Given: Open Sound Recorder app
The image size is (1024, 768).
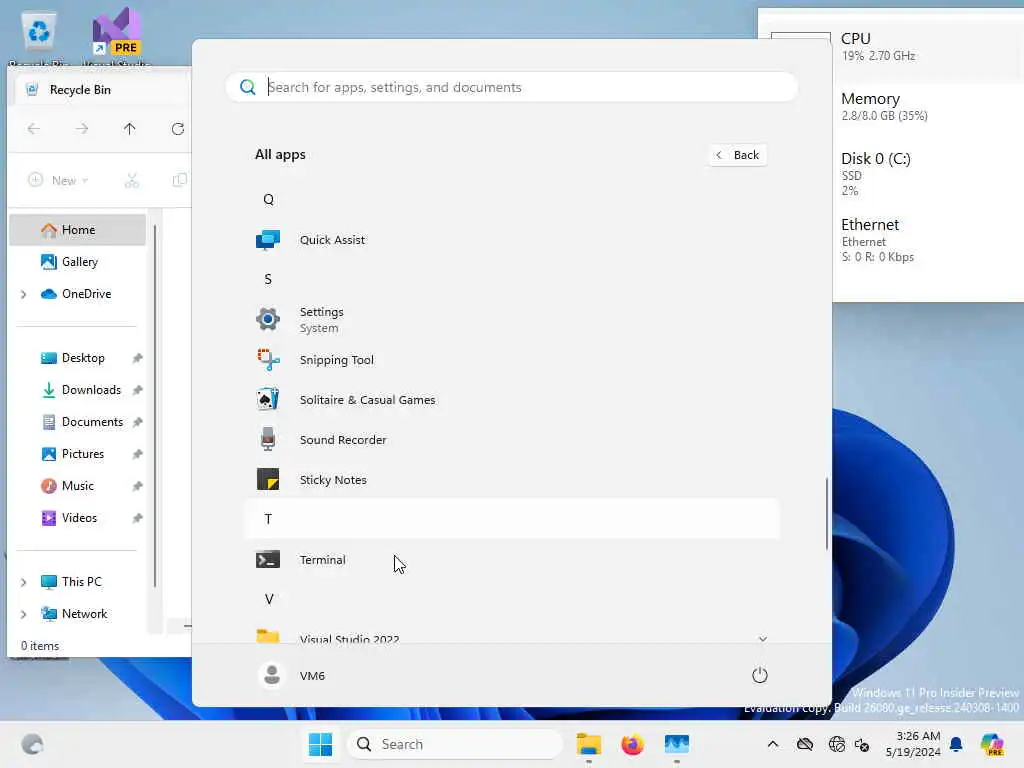Looking at the screenshot, I should (512, 440).
